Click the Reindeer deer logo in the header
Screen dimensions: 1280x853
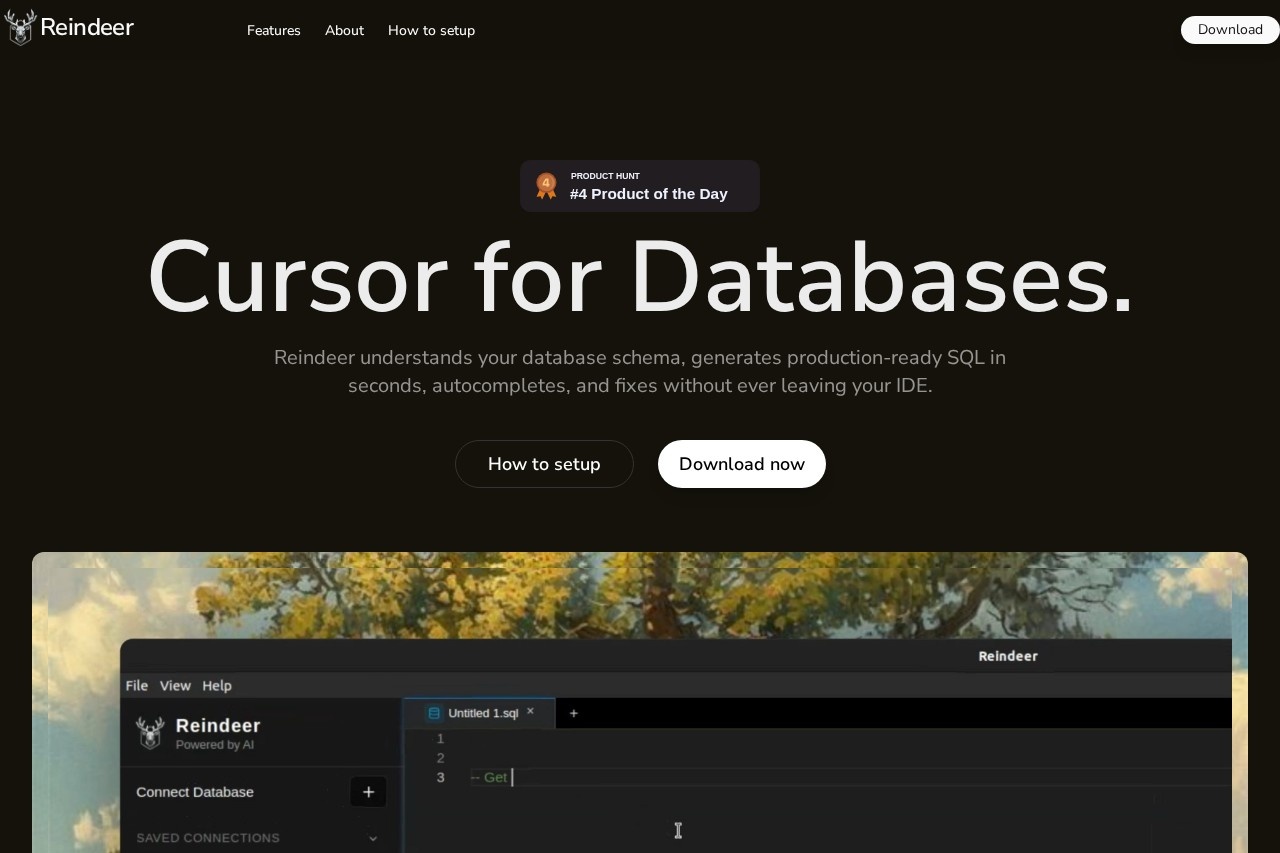[20, 28]
